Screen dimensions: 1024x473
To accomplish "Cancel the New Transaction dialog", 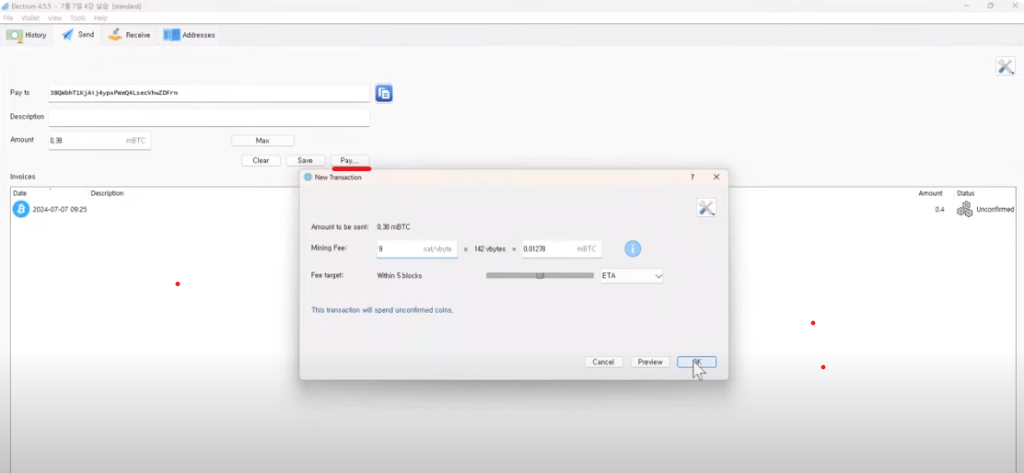I will (603, 362).
